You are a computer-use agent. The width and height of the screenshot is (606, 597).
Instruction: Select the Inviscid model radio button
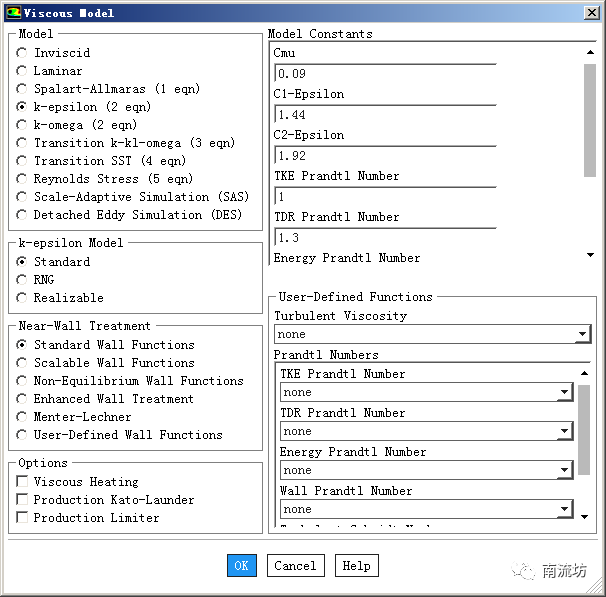22,53
